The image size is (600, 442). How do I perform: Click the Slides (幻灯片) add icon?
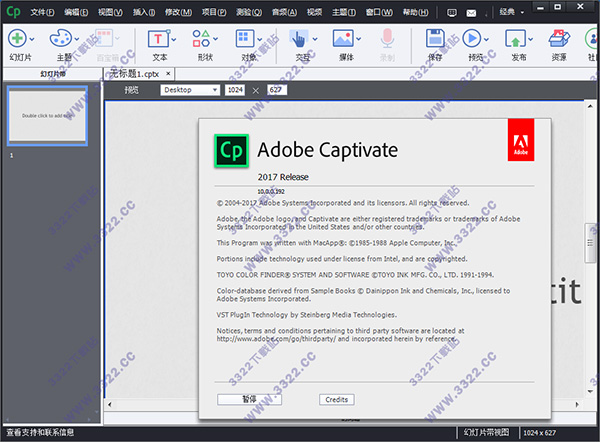pos(17,38)
